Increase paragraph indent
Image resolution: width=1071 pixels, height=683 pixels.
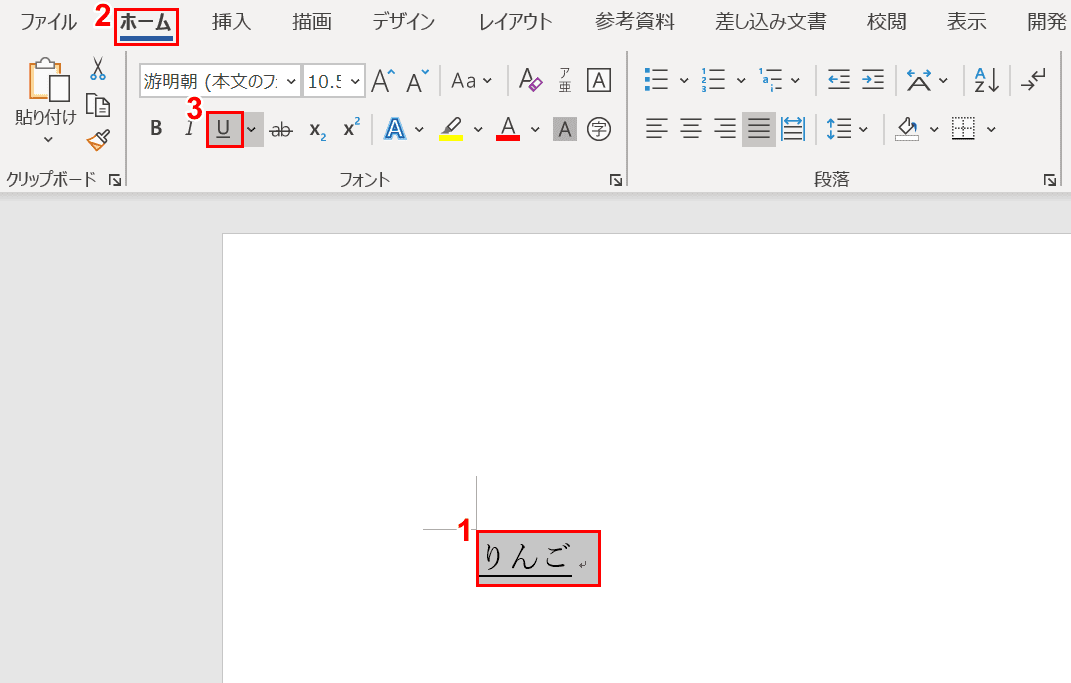click(x=873, y=81)
